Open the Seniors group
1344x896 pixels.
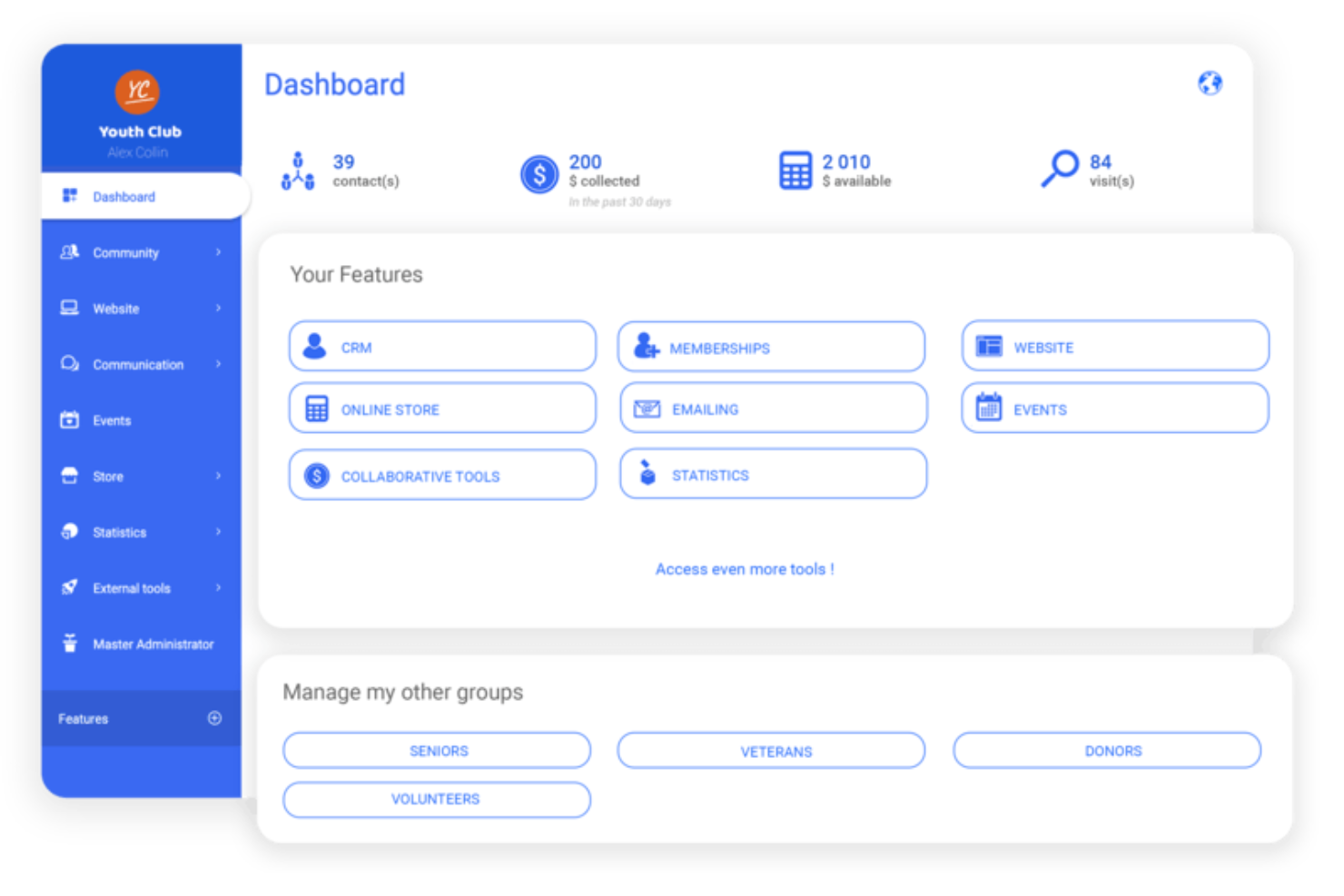point(437,751)
